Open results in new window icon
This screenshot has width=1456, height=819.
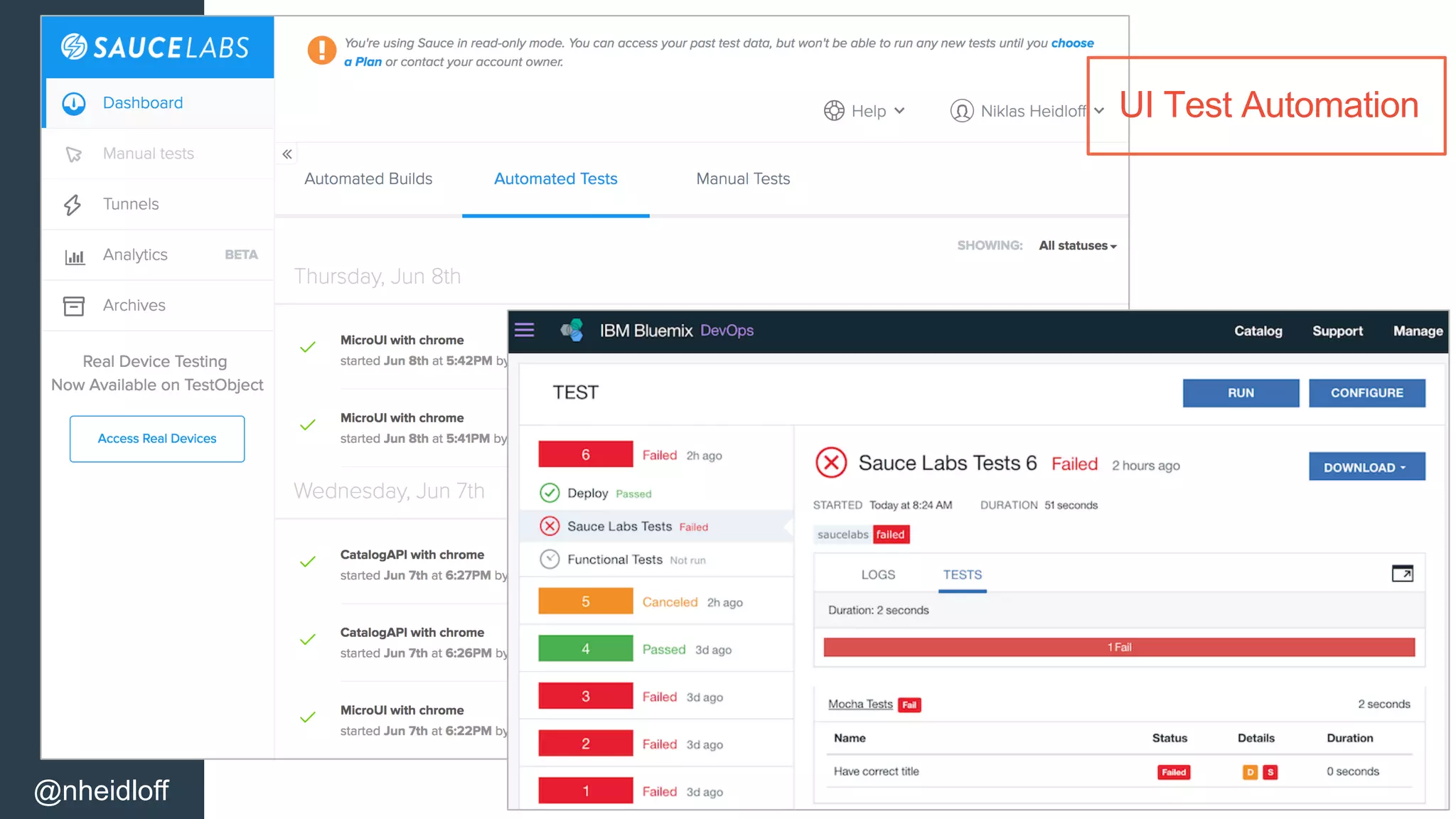[1402, 573]
